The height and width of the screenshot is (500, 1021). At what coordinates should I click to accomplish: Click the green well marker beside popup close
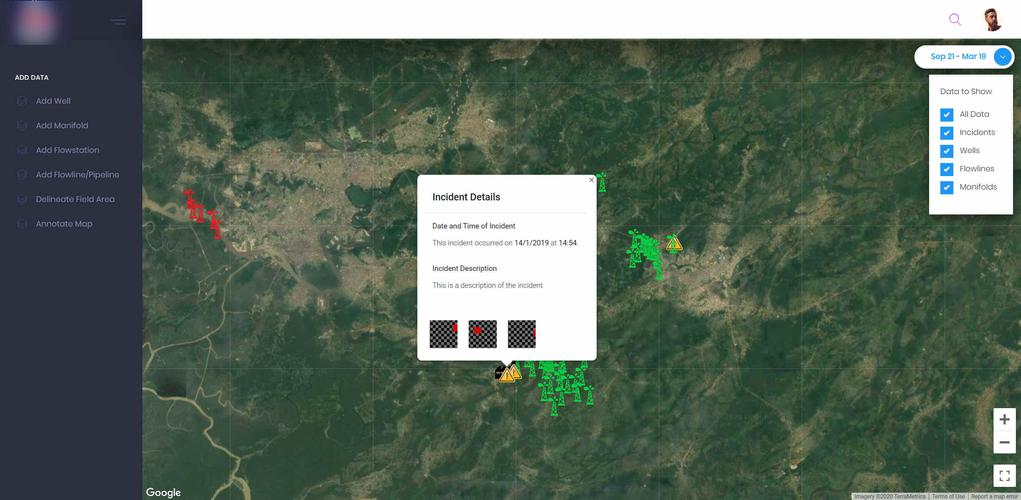pos(602,183)
